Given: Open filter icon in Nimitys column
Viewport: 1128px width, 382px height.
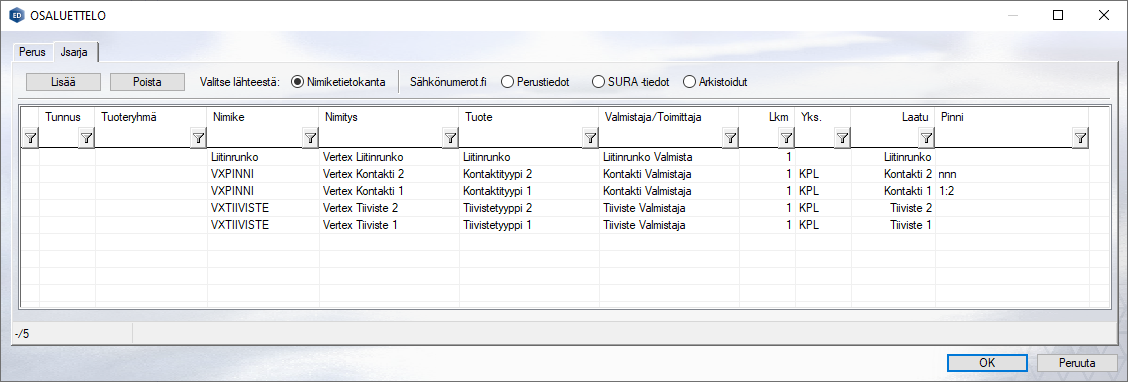Looking at the screenshot, I should [x=450, y=139].
